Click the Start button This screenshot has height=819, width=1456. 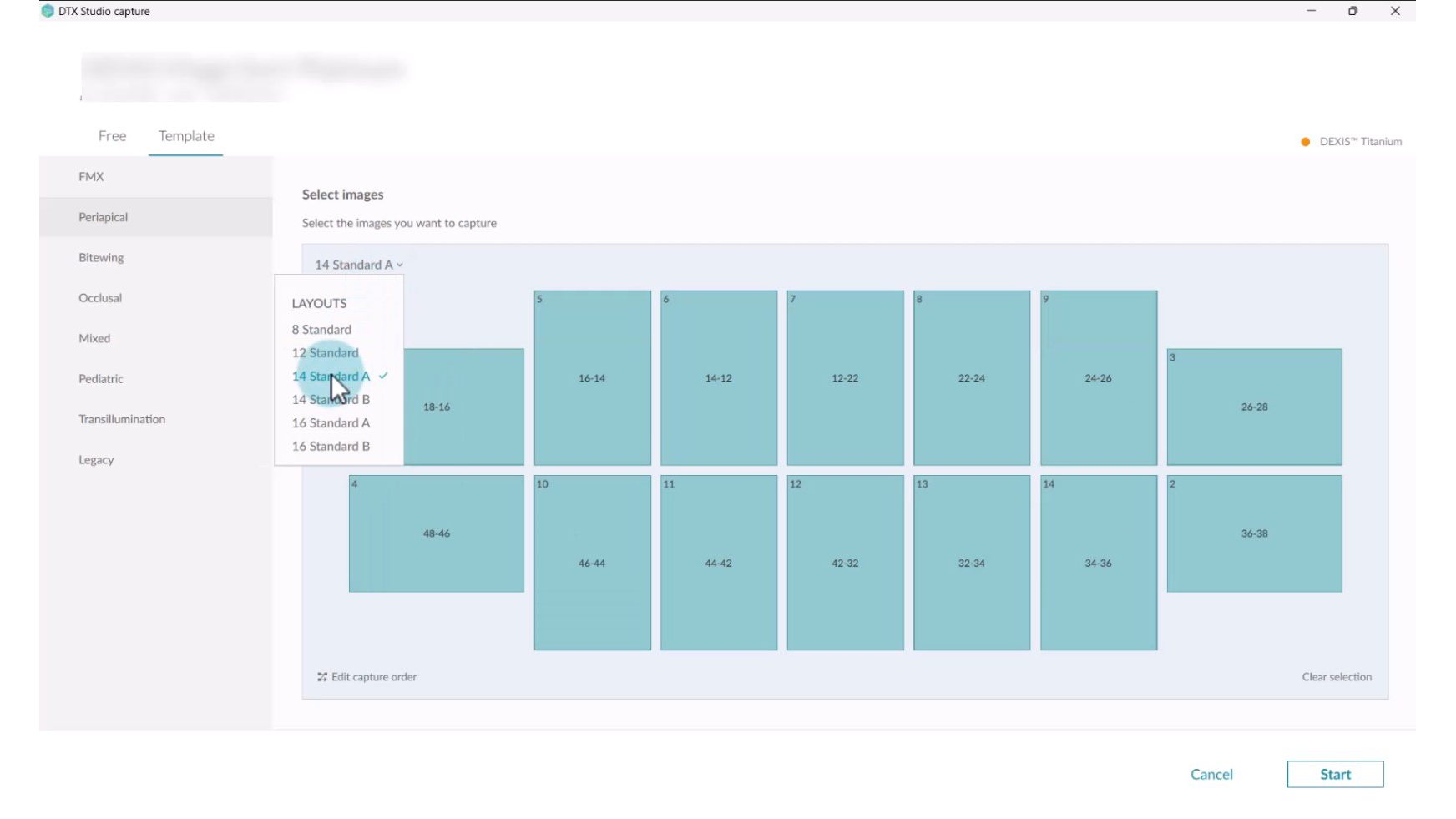coord(1335,775)
